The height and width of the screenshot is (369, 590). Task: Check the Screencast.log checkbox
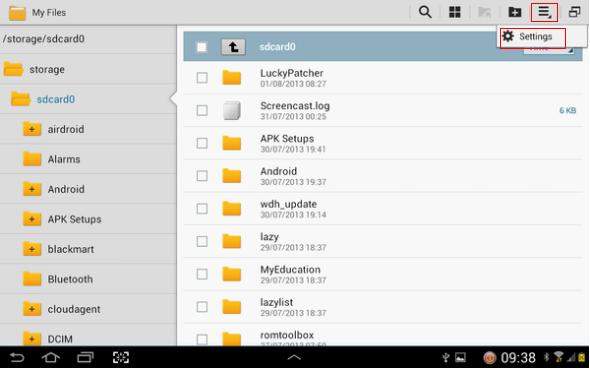coord(202,111)
